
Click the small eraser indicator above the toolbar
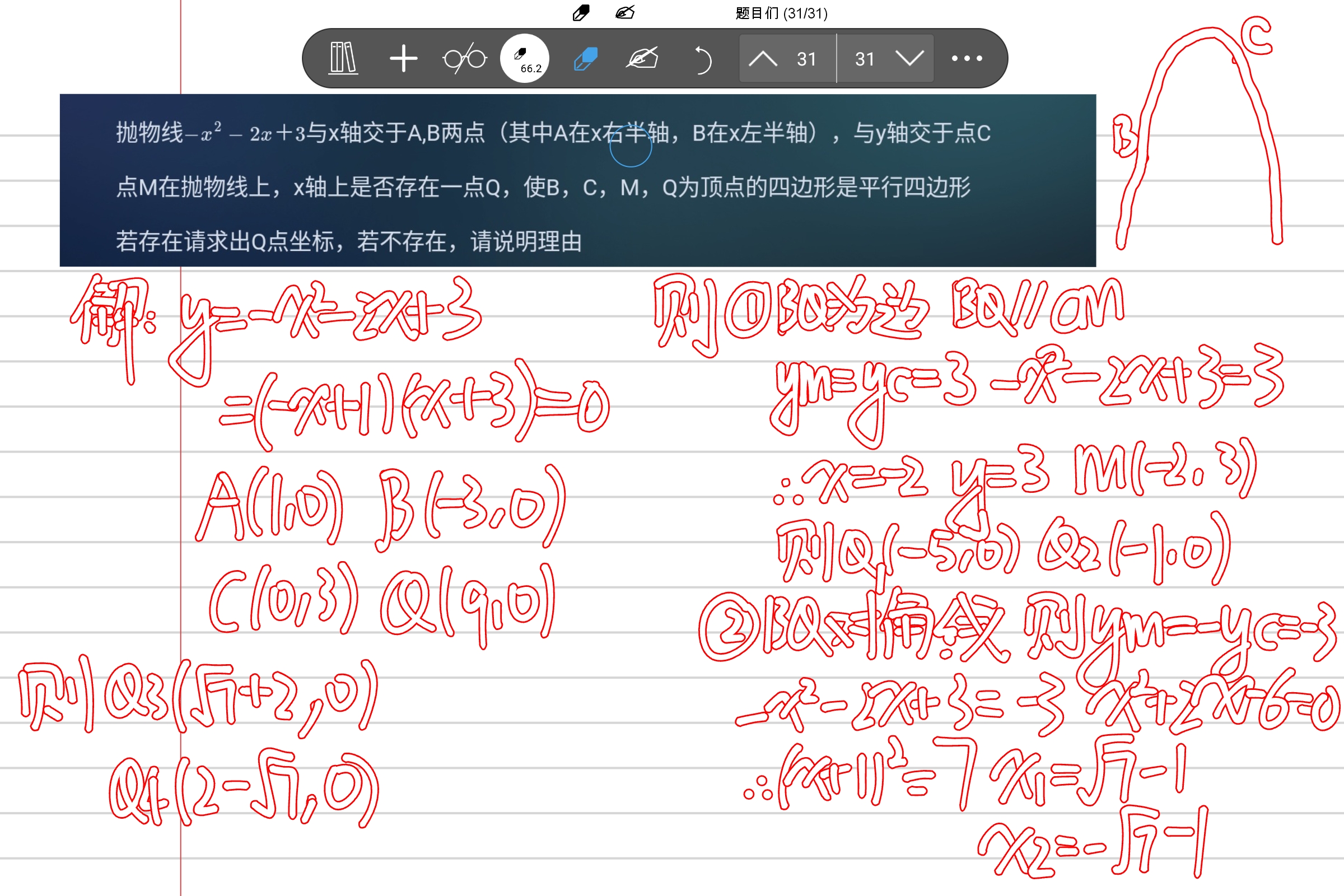tap(581, 12)
